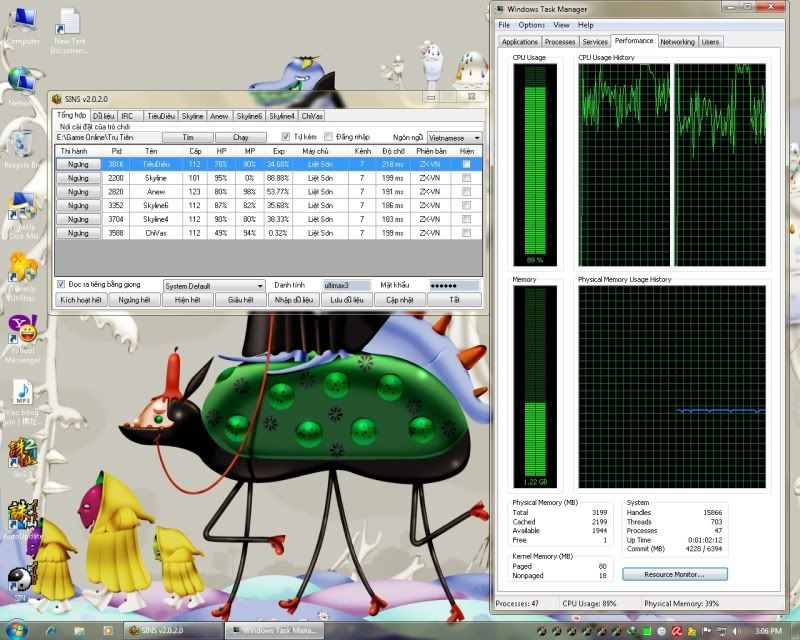Open the ChiVas character tab
800x640 pixels.
pos(312,116)
